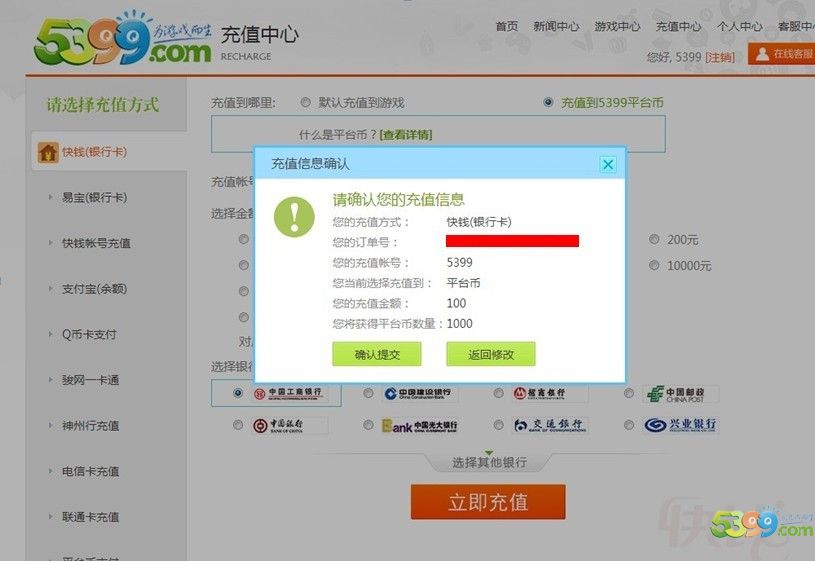The image size is (815, 561).
Task: Click the 注销 logout link
Action: (720, 57)
